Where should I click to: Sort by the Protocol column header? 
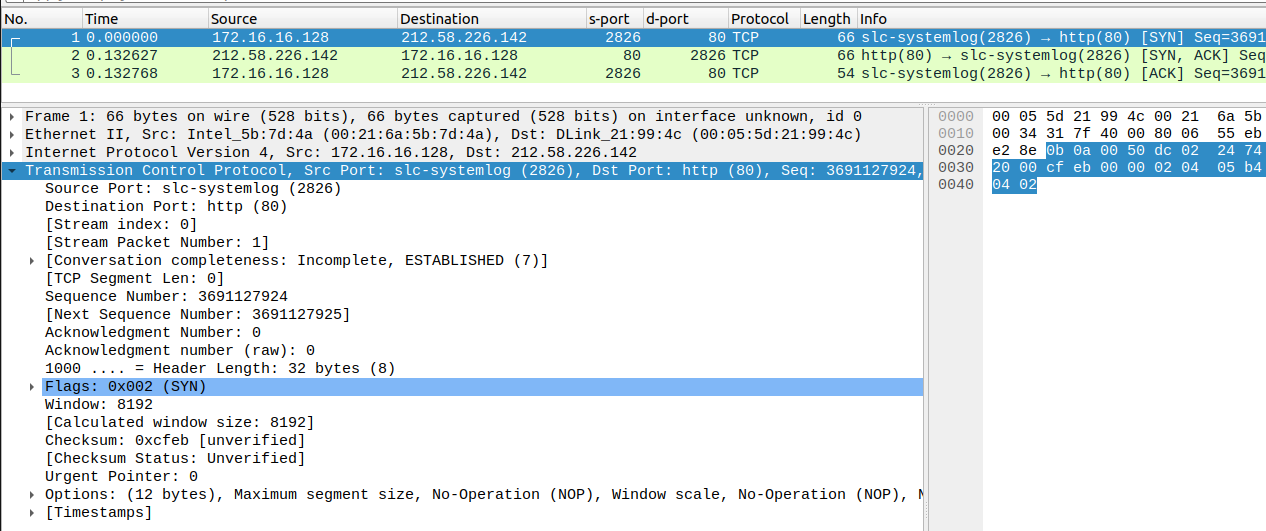click(x=762, y=19)
